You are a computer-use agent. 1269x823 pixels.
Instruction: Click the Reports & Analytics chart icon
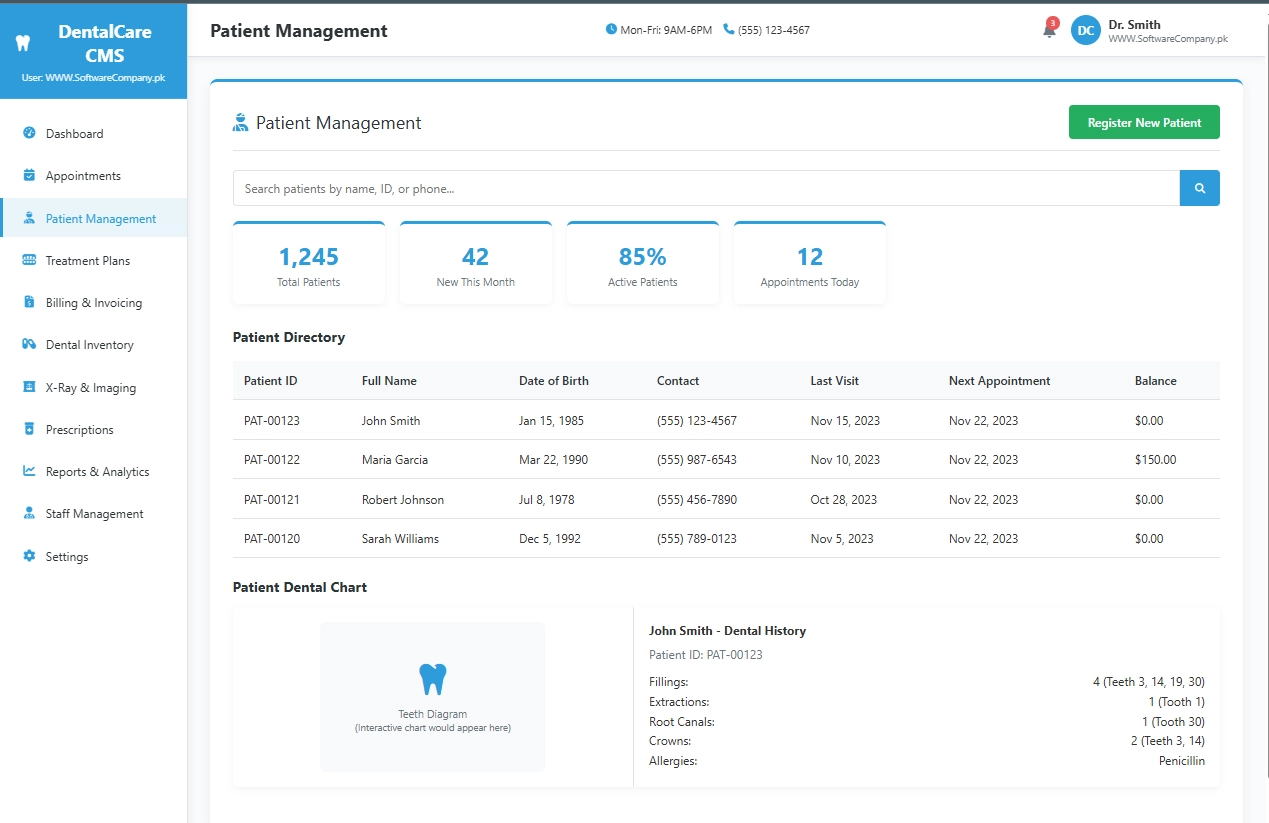(29, 471)
